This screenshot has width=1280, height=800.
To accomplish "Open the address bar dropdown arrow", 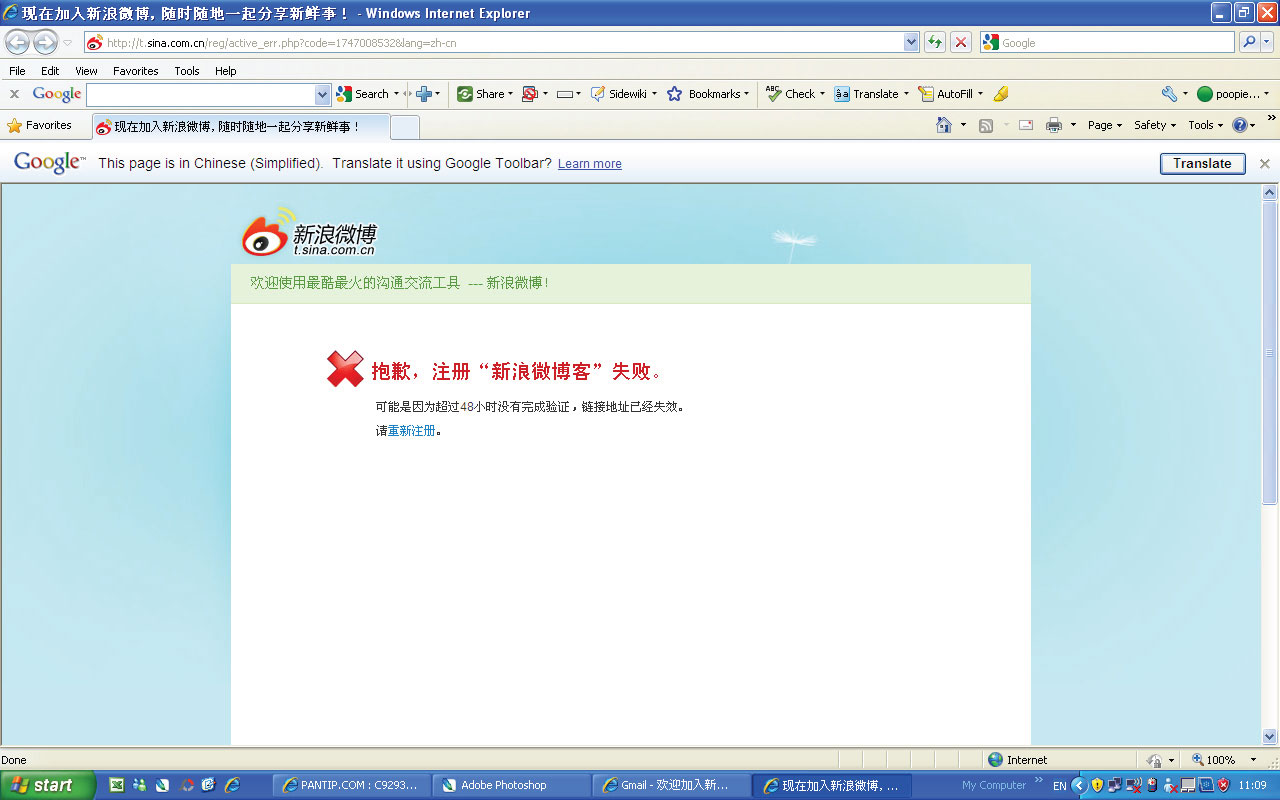I will click(911, 42).
